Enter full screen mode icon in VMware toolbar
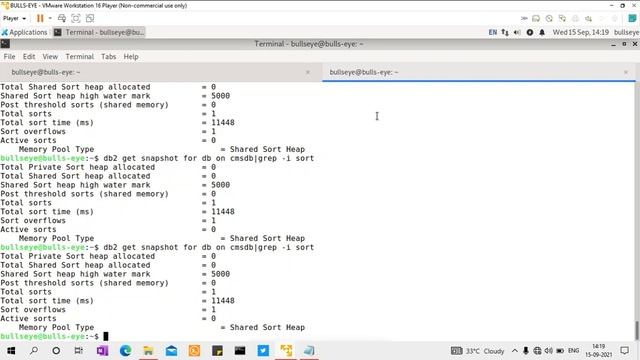 click(x=76, y=18)
